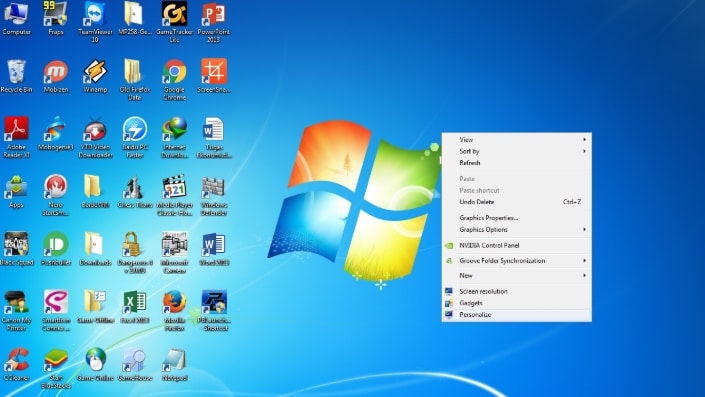705x397 pixels.
Task: Click the PowerPoint 2013 shortcut icon
Action: tap(214, 22)
